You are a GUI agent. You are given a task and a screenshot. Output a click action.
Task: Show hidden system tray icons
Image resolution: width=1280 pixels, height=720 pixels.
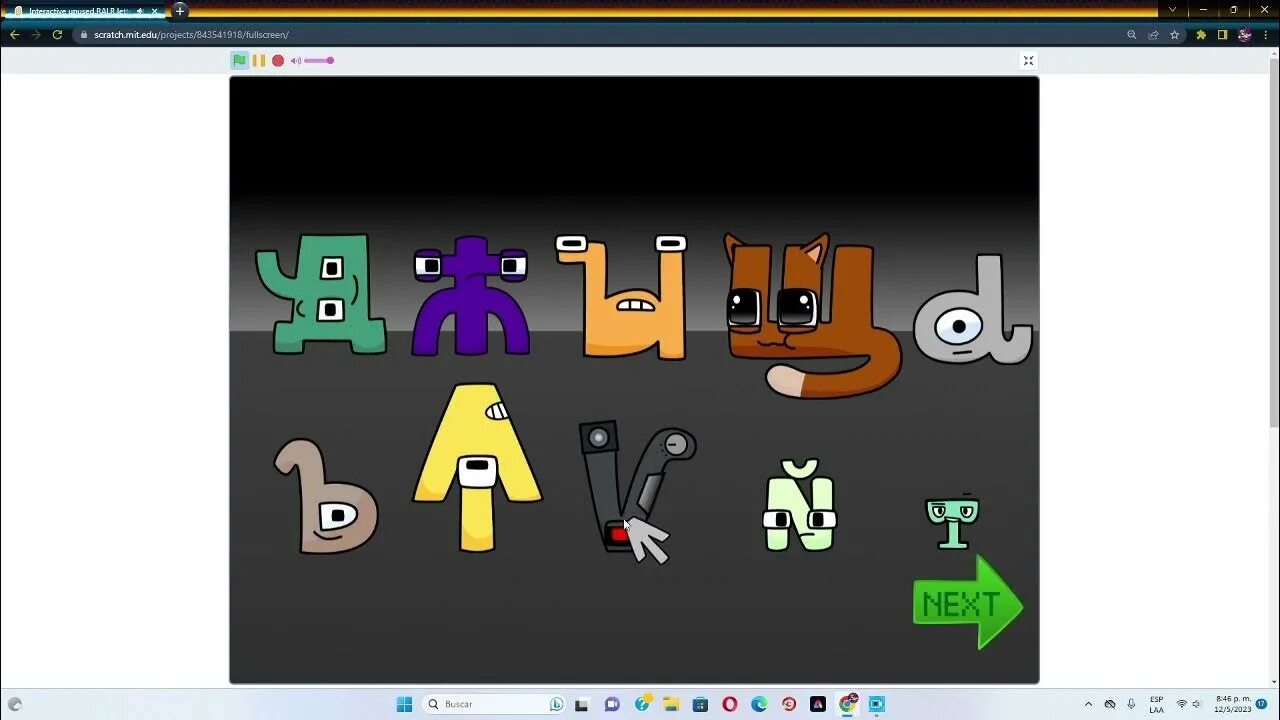point(1088,704)
